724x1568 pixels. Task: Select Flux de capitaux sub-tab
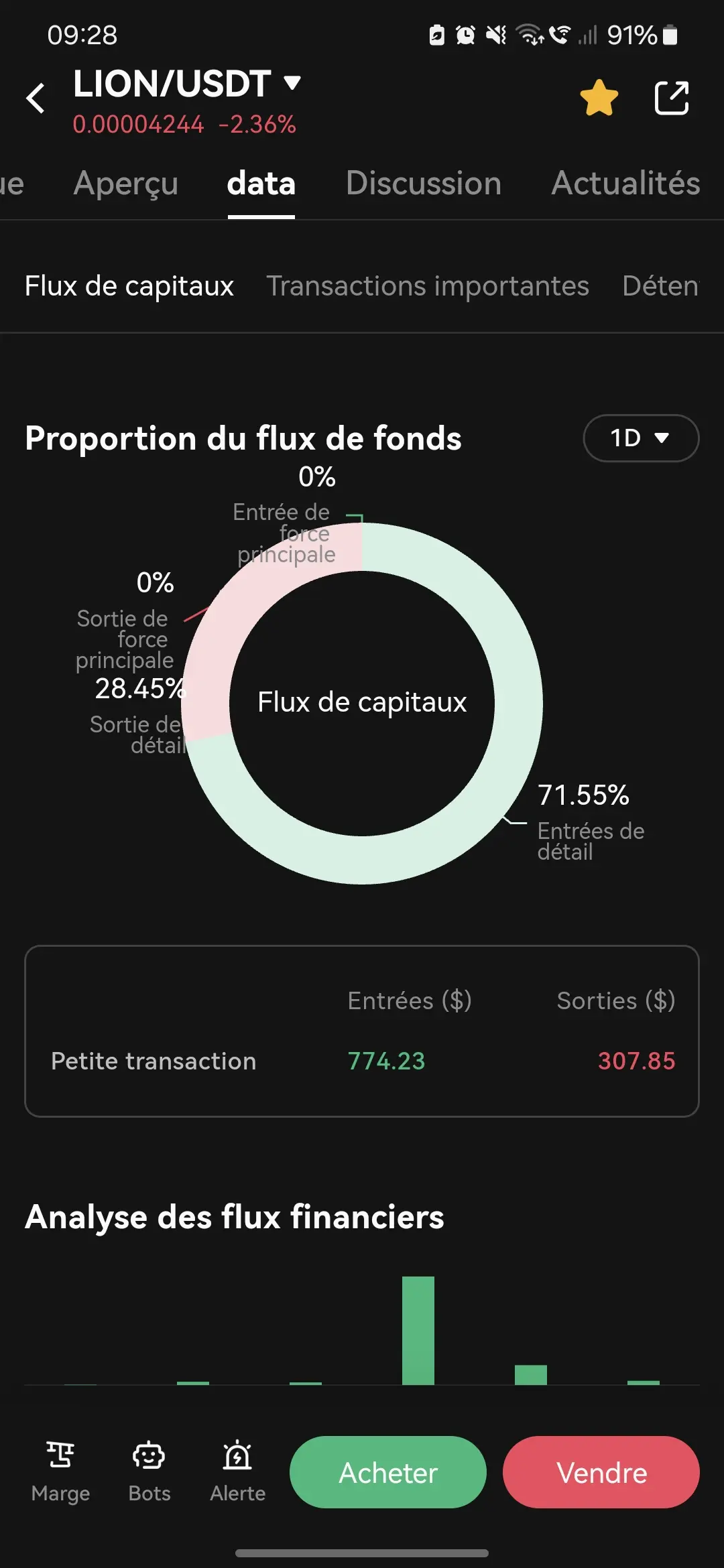tap(129, 286)
